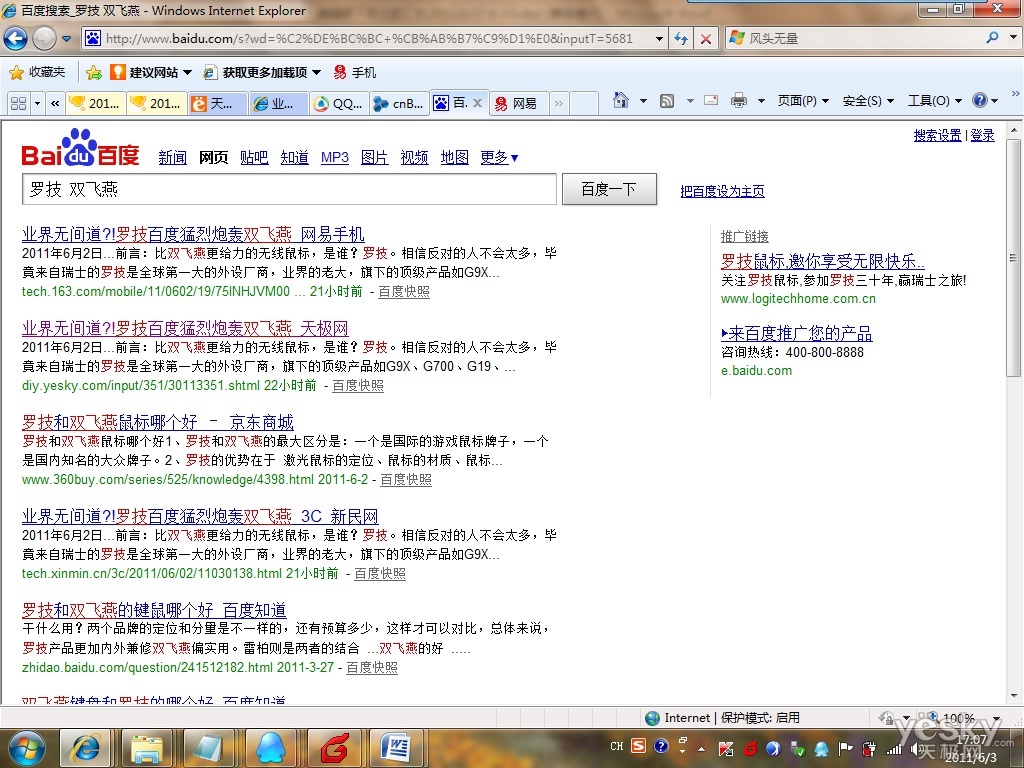The height and width of the screenshot is (768, 1024).
Task: Open 百度快照 for the tech.163.com result
Action: click(404, 291)
